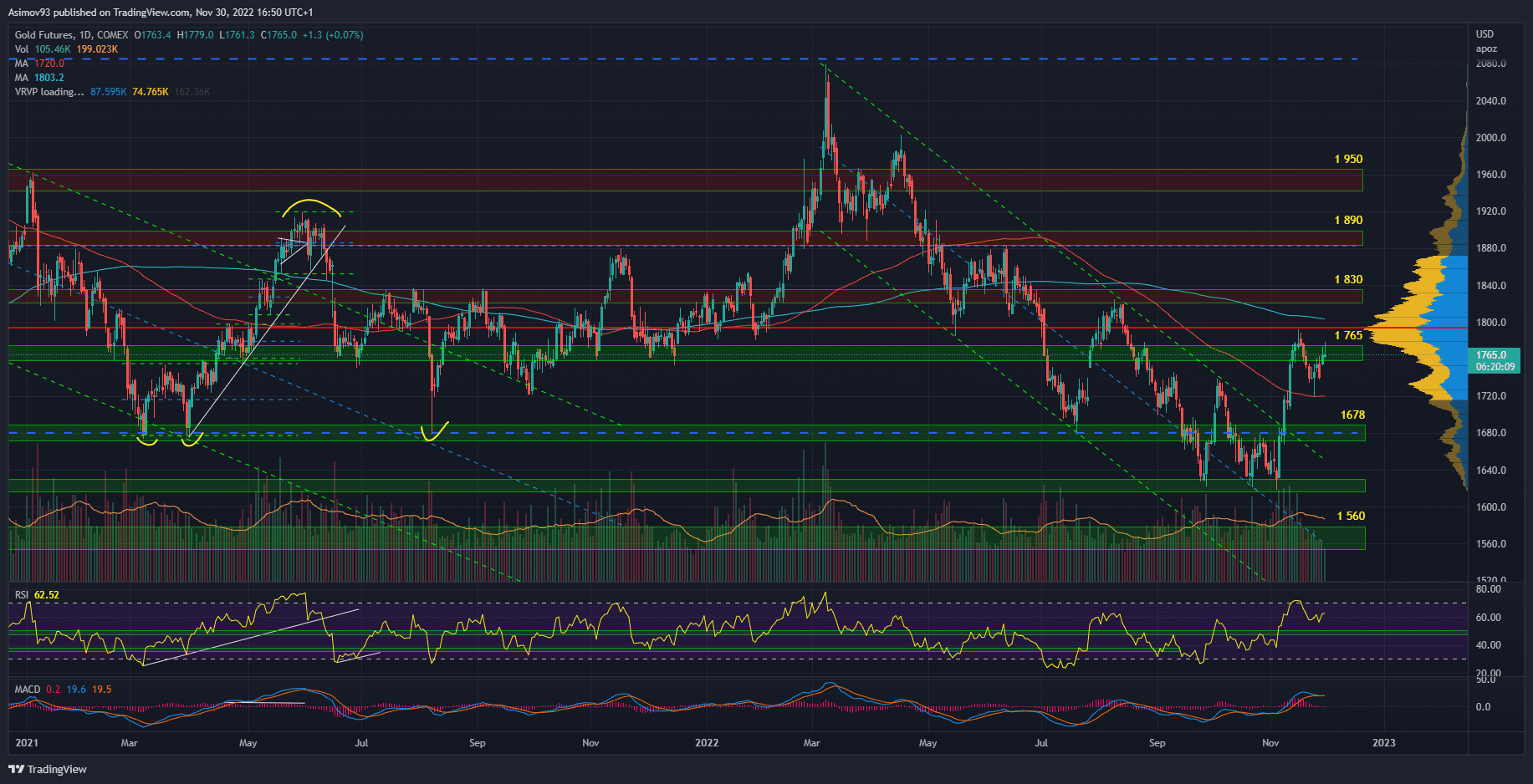1533x784 pixels.
Task: Click the yellow 1 950 level label
Action: pos(1348,159)
